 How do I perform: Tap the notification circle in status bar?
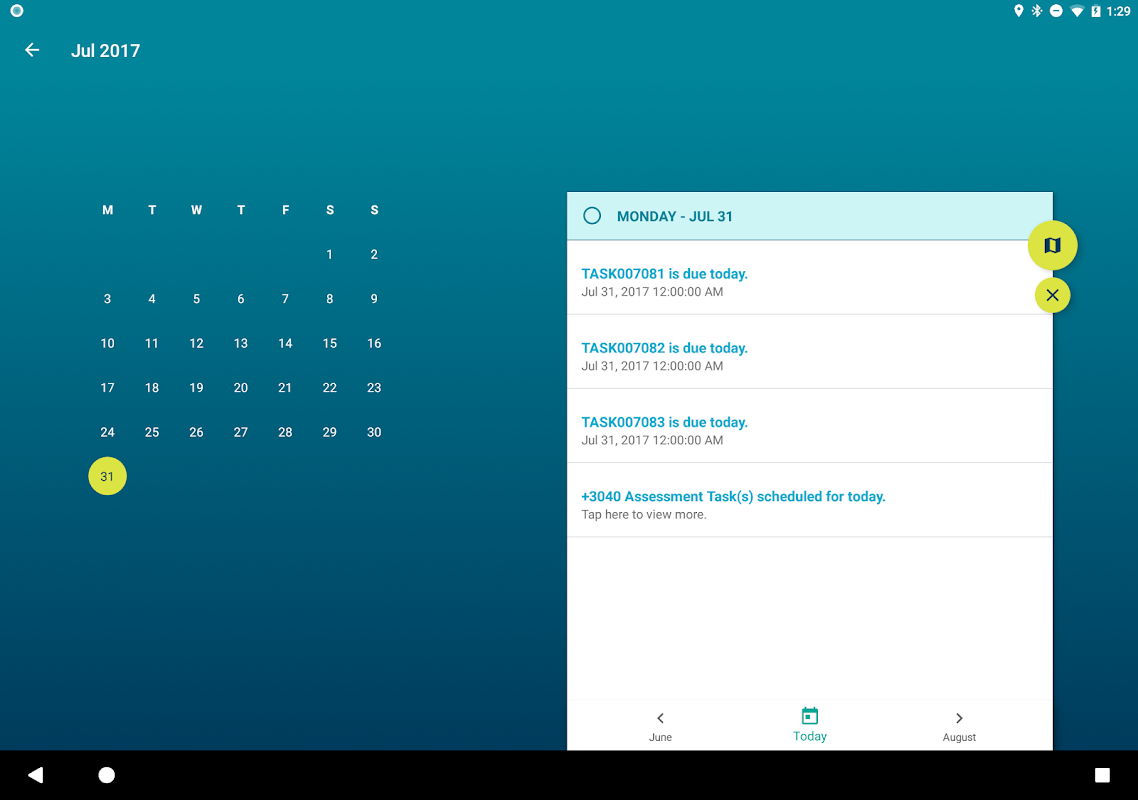(x=17, y=11)
